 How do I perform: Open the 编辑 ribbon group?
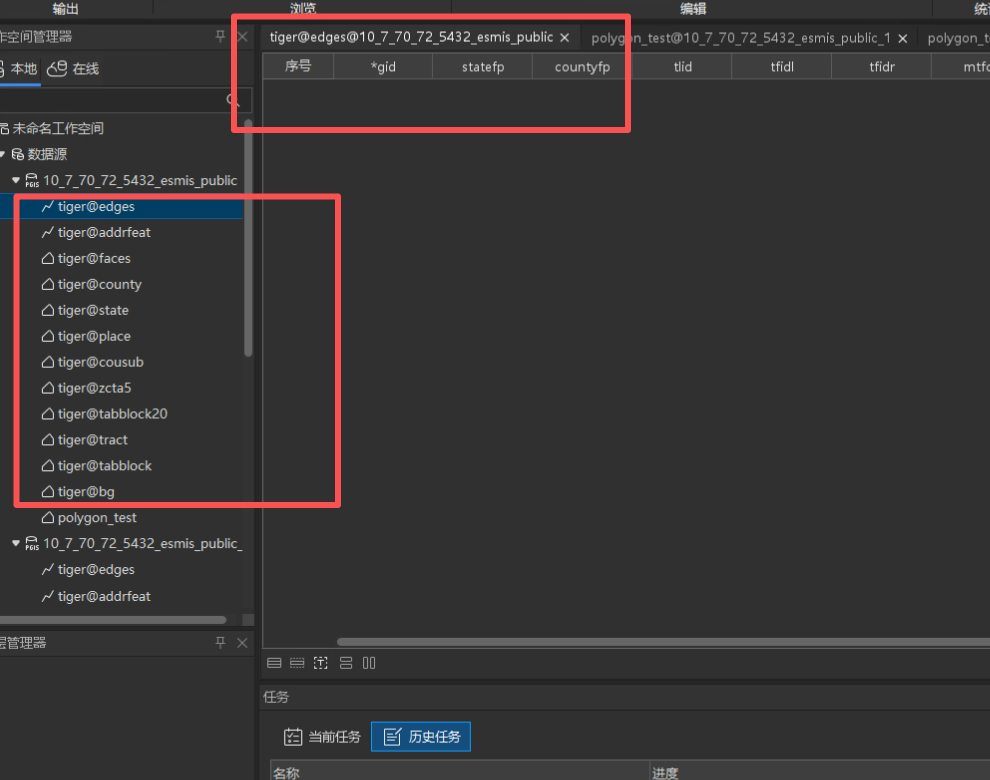(x=693, y=8)
